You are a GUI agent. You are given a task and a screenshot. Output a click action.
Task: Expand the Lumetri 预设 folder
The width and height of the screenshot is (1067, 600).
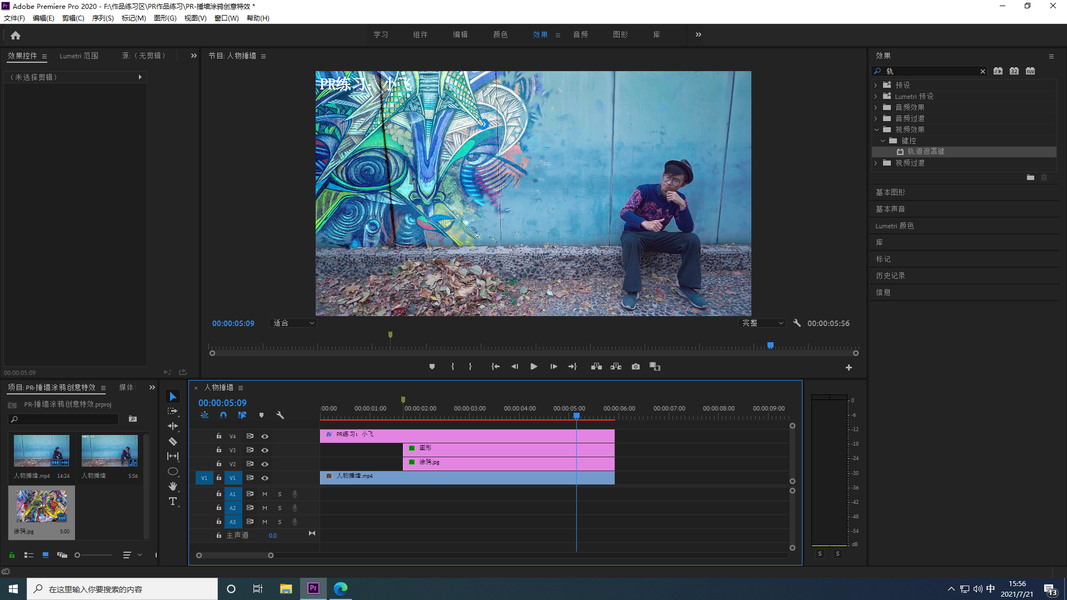876,96
